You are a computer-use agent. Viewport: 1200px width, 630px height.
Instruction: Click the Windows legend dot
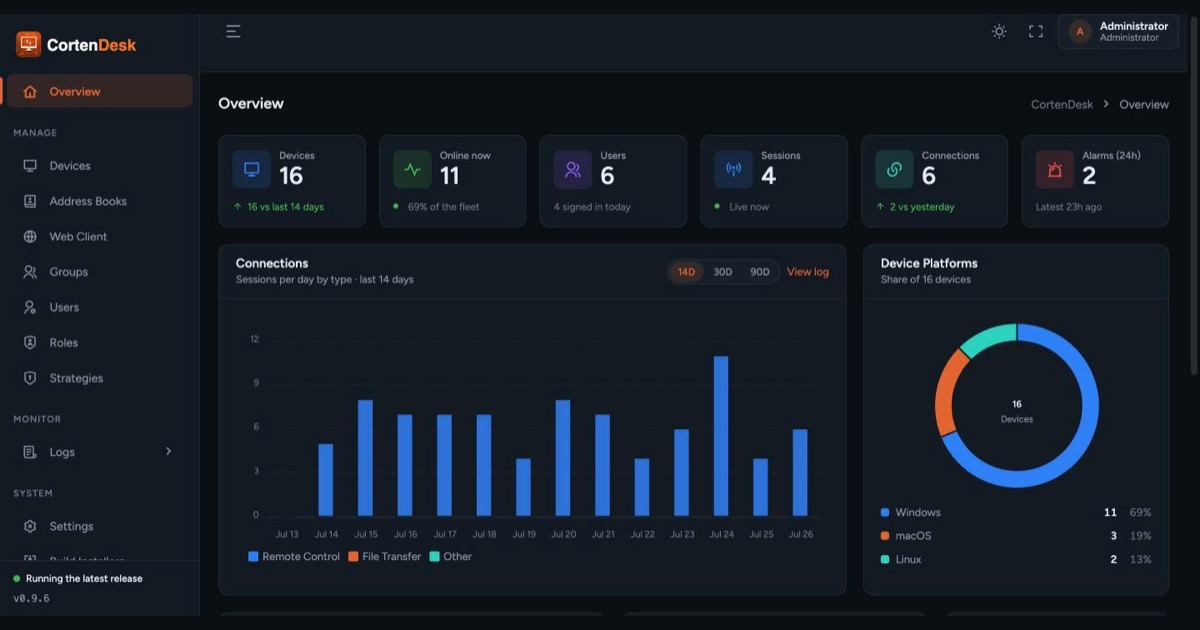coord(885,513)
